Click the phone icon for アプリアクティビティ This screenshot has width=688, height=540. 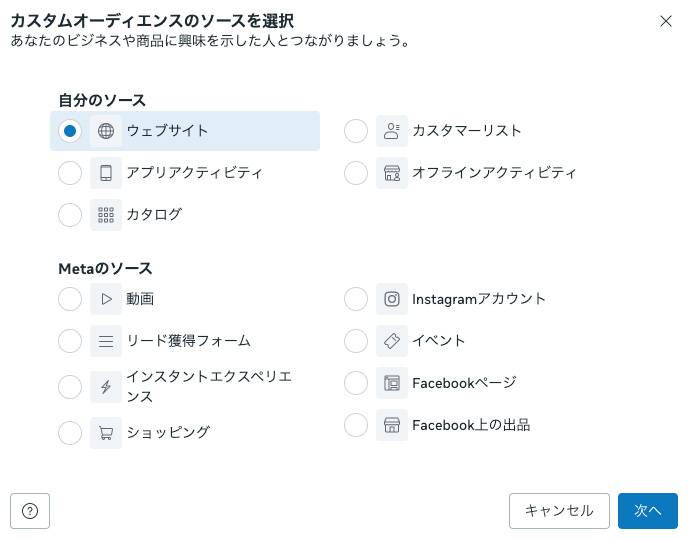(106, 173)
